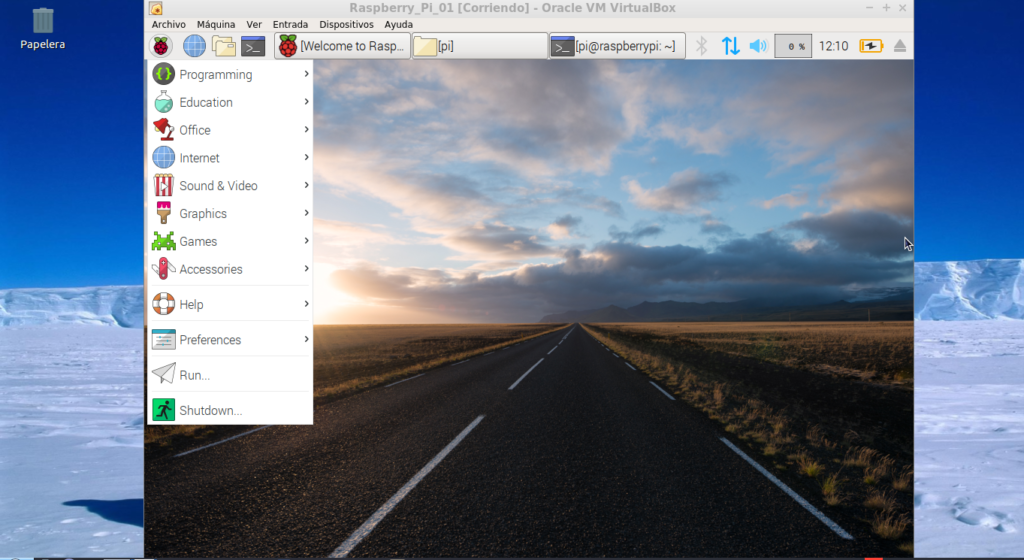1024x560 pixels.
Task: Click the Bluetooth tray icon
Action: 701,46
